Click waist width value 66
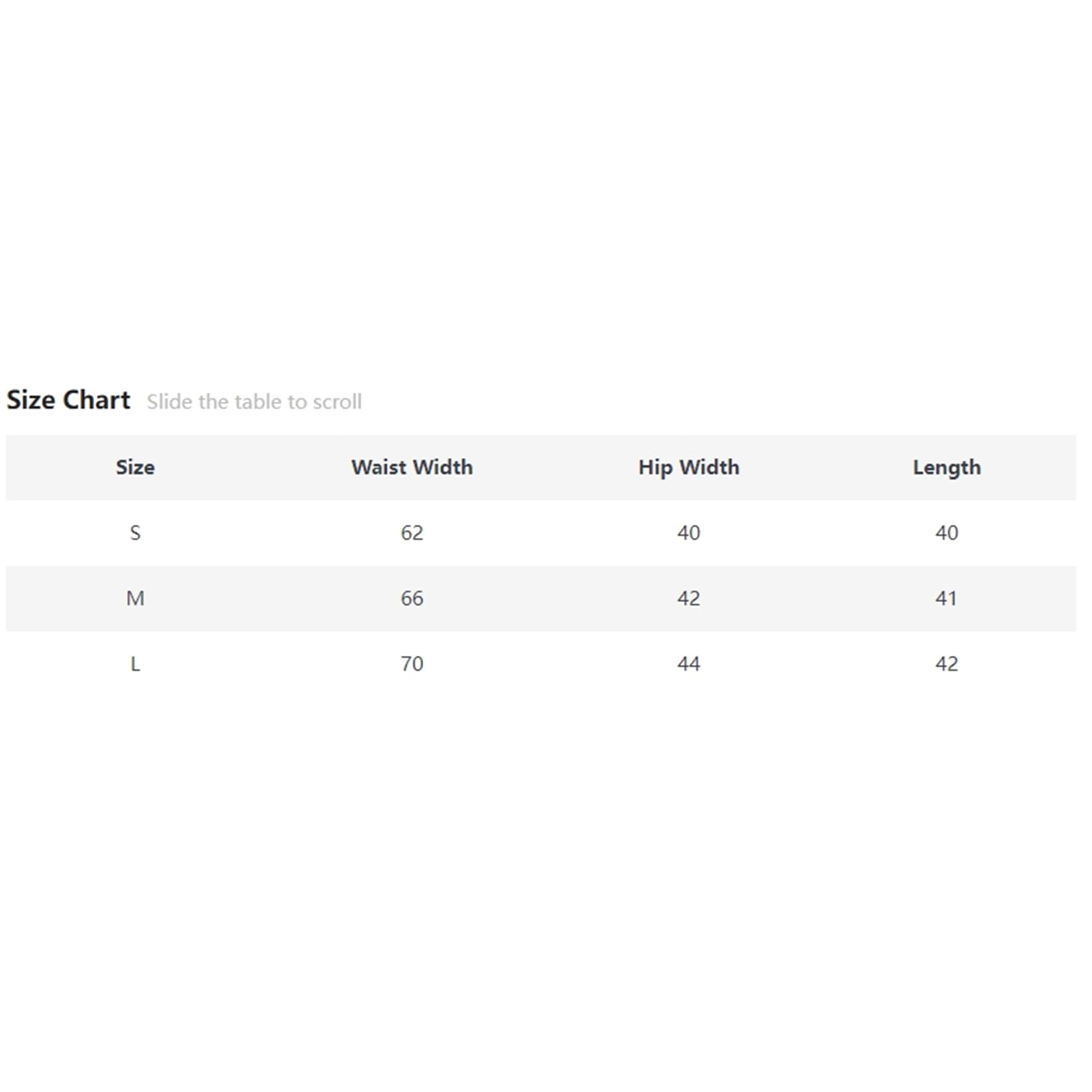The height and width of the screenshot is (1092, 1092). point(412,598)
